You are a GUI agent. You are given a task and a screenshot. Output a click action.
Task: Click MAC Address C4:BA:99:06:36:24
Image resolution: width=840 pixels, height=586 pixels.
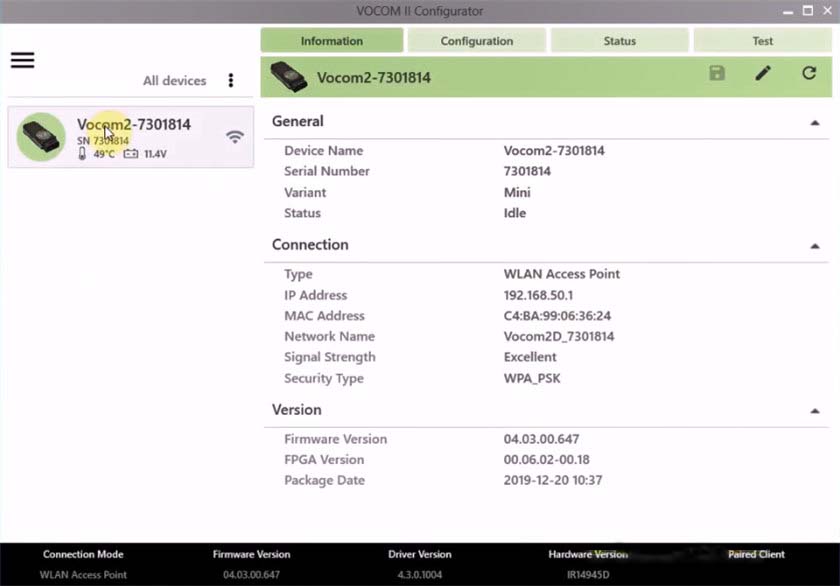(557, 315)
